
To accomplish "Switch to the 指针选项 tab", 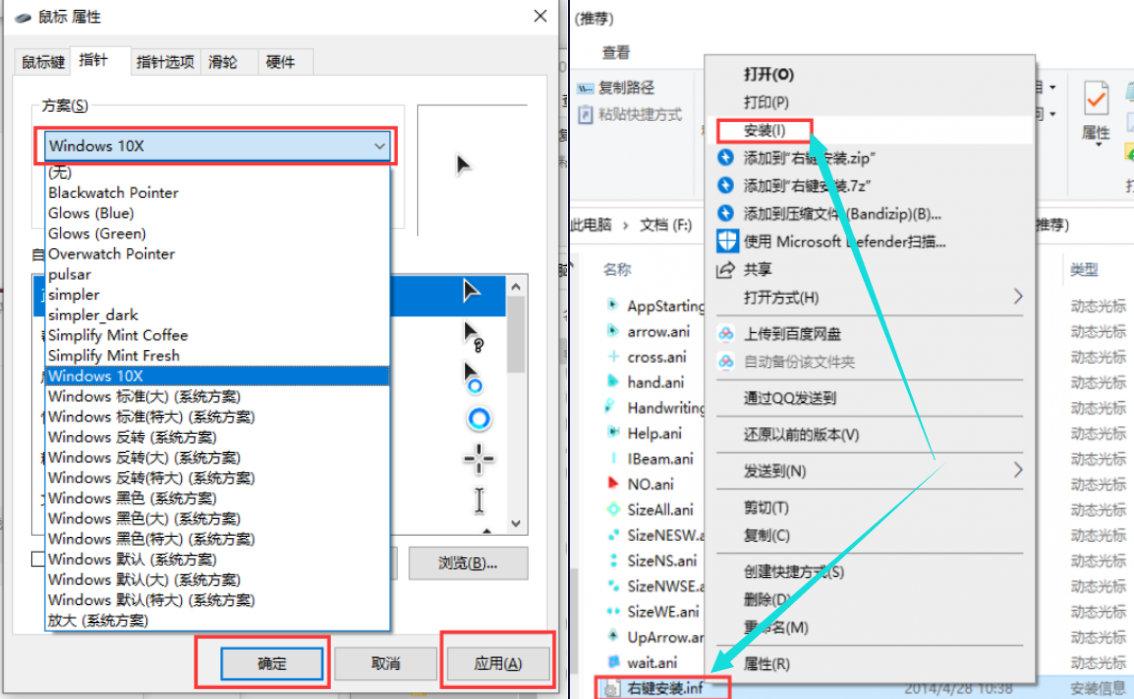I will click(x=165, y=62).
